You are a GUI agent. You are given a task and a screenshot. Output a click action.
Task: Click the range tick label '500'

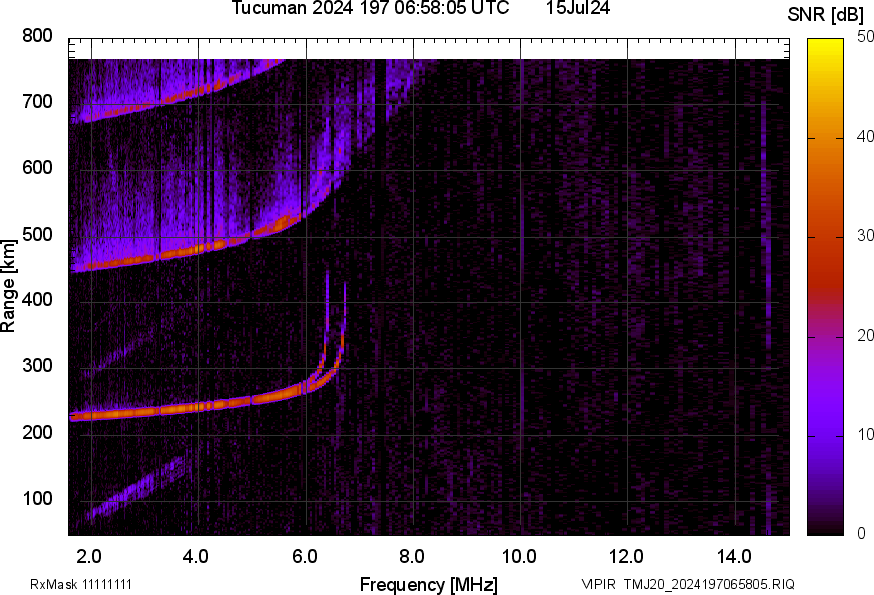(x=37, y=234)
